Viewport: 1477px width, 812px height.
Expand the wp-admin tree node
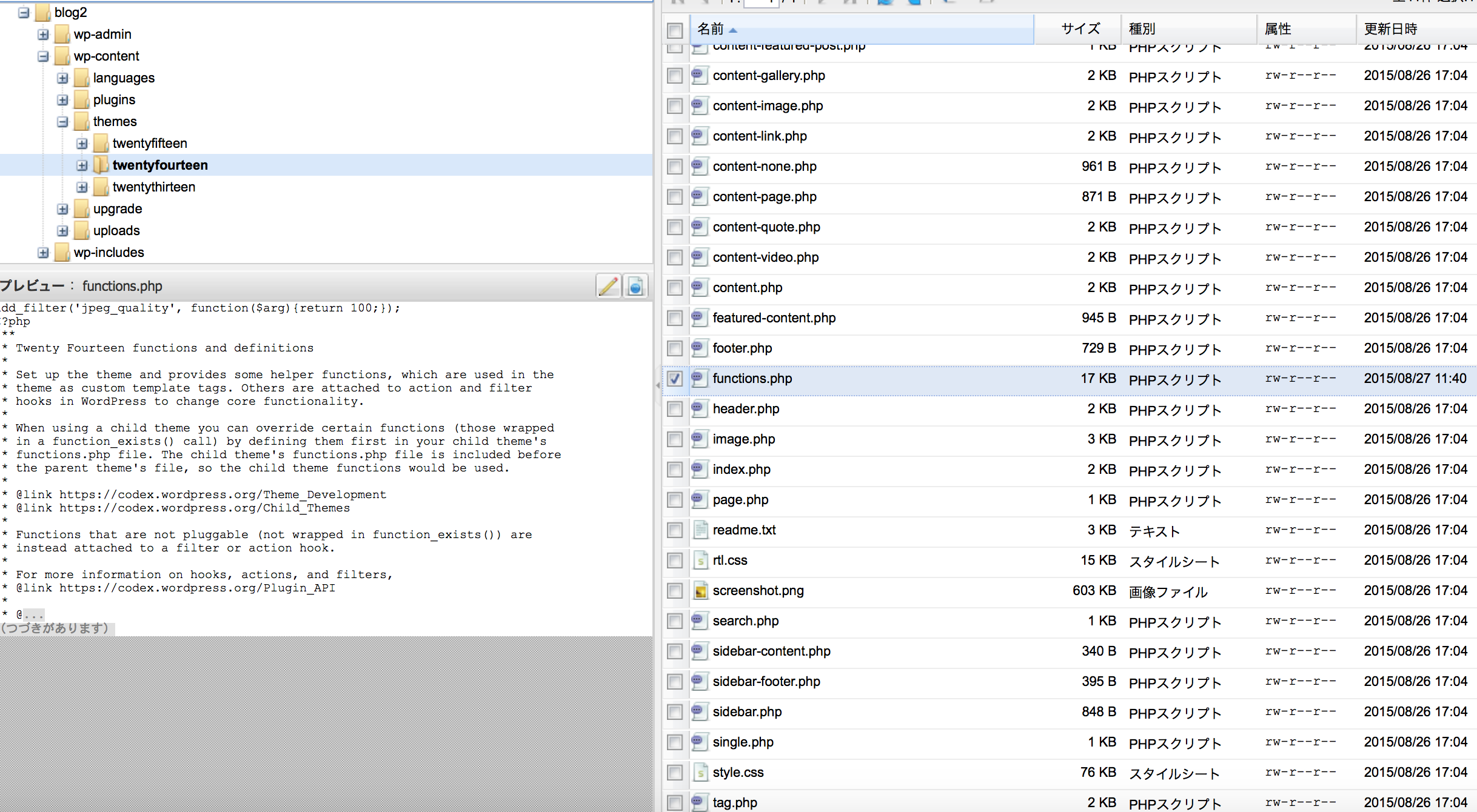pyautogui.click(x=43, y=35)
